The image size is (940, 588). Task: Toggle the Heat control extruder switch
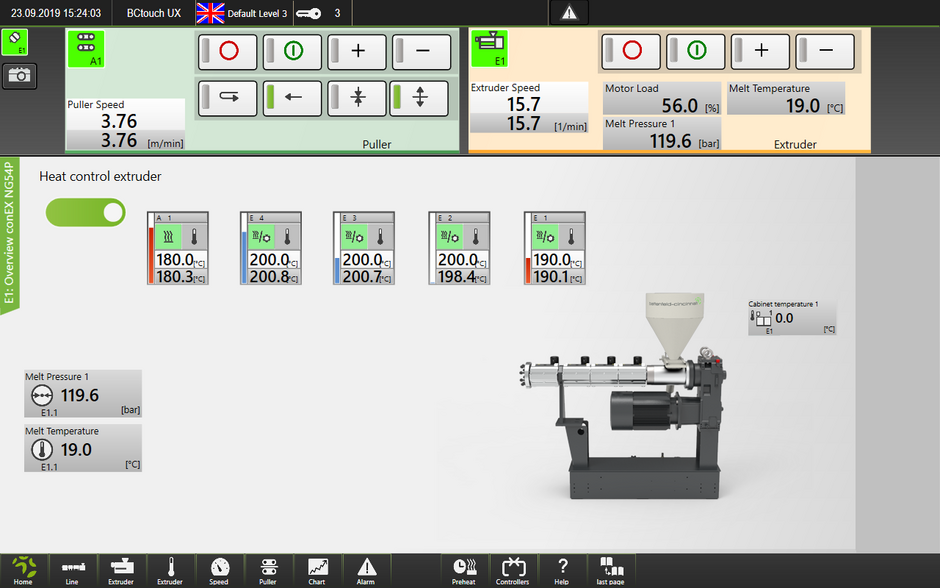(86, 212)
